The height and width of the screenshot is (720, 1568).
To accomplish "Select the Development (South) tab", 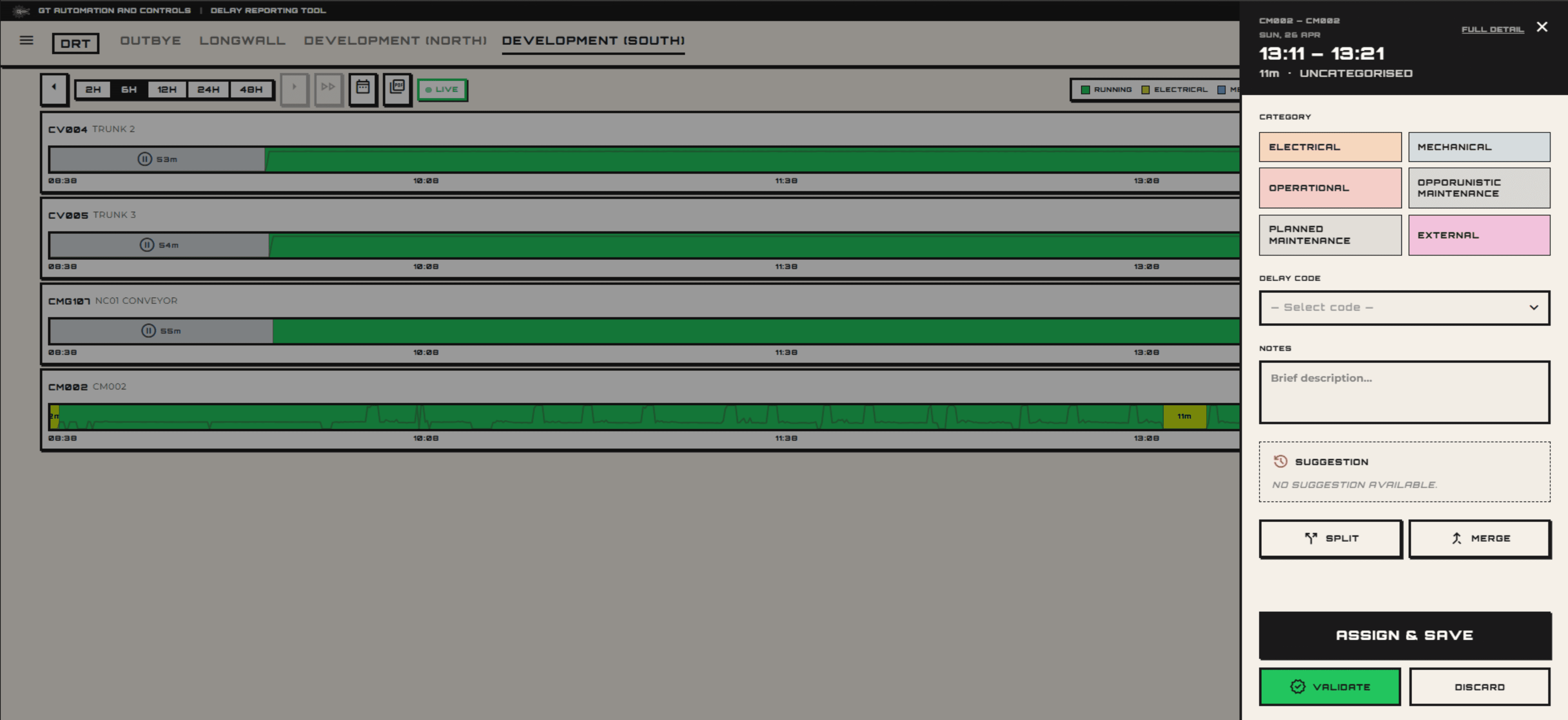I will (593, 41).
